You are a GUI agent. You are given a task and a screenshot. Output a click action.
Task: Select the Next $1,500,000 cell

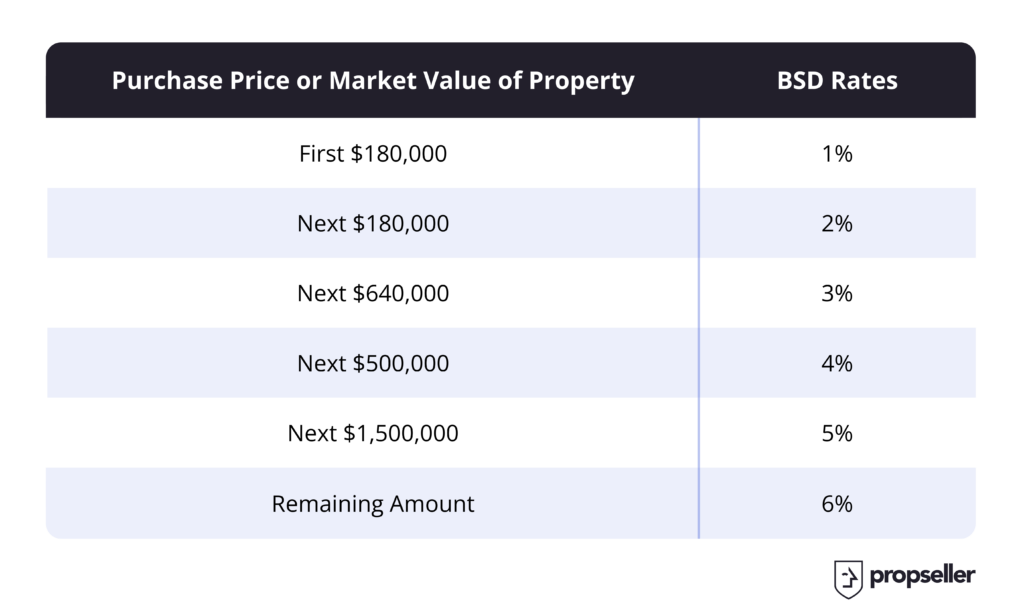[x=373, y=433]
